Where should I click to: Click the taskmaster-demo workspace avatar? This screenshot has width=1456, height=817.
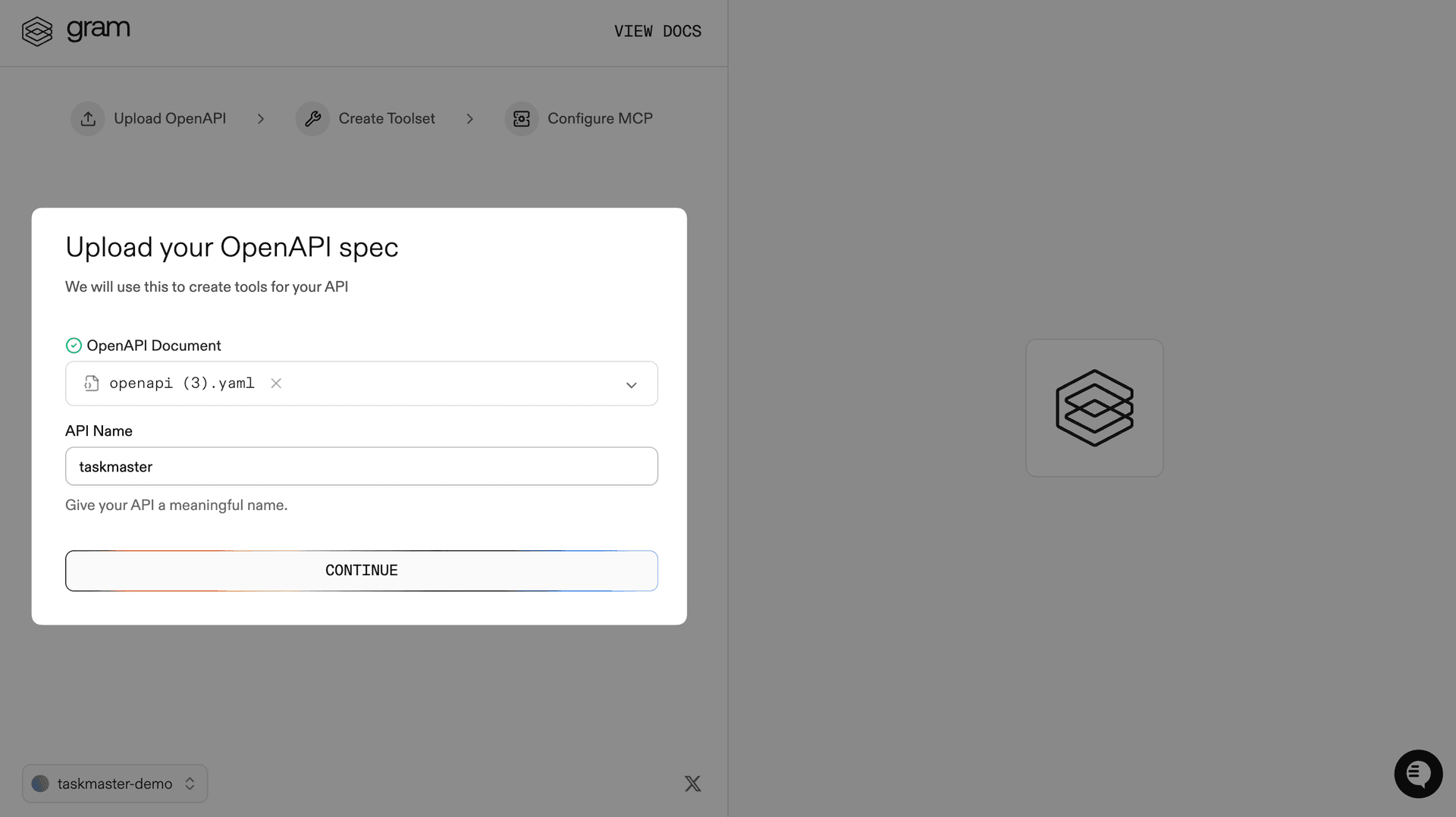click(40, 783)
